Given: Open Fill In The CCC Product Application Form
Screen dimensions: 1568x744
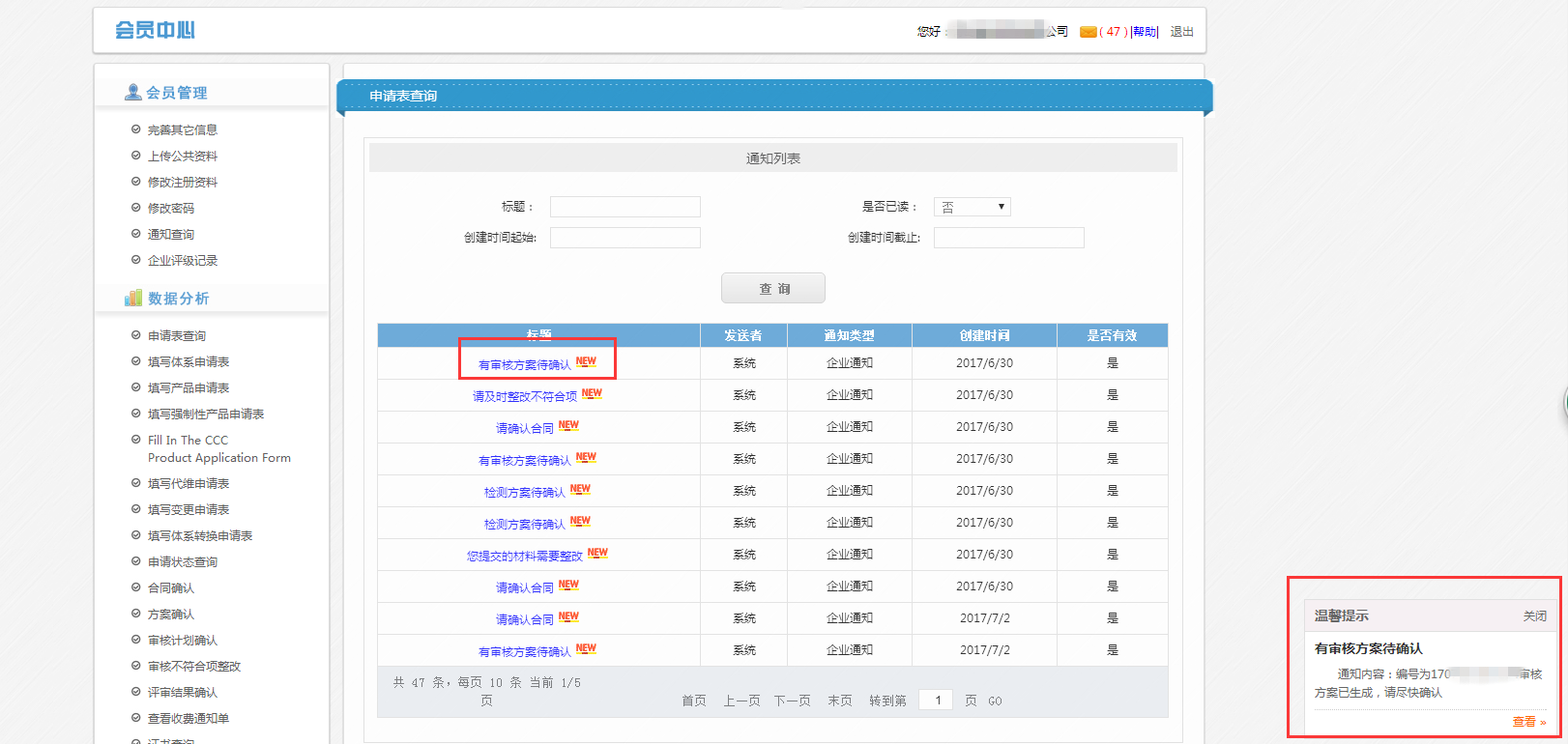Looking at the screenshot, I should point(218,448).
